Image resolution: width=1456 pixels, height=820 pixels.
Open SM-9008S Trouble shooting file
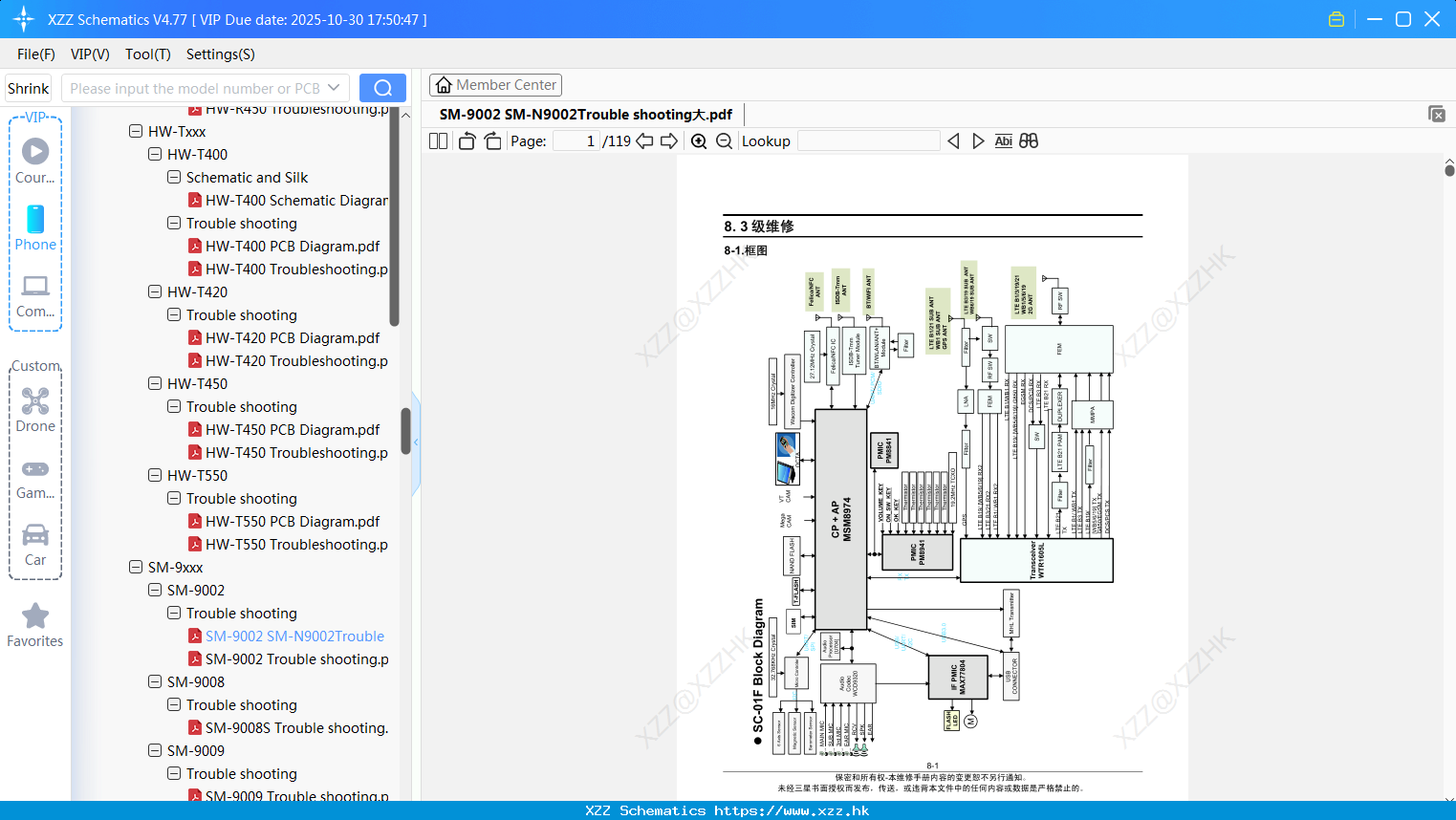pyautogui.click(x=288, y=727)
